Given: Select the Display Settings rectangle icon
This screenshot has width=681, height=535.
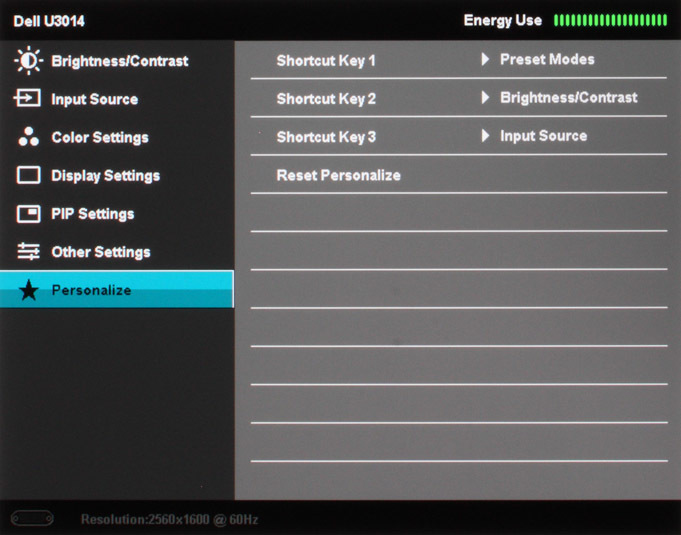Looking at the screenshot, I should (29, 175).
